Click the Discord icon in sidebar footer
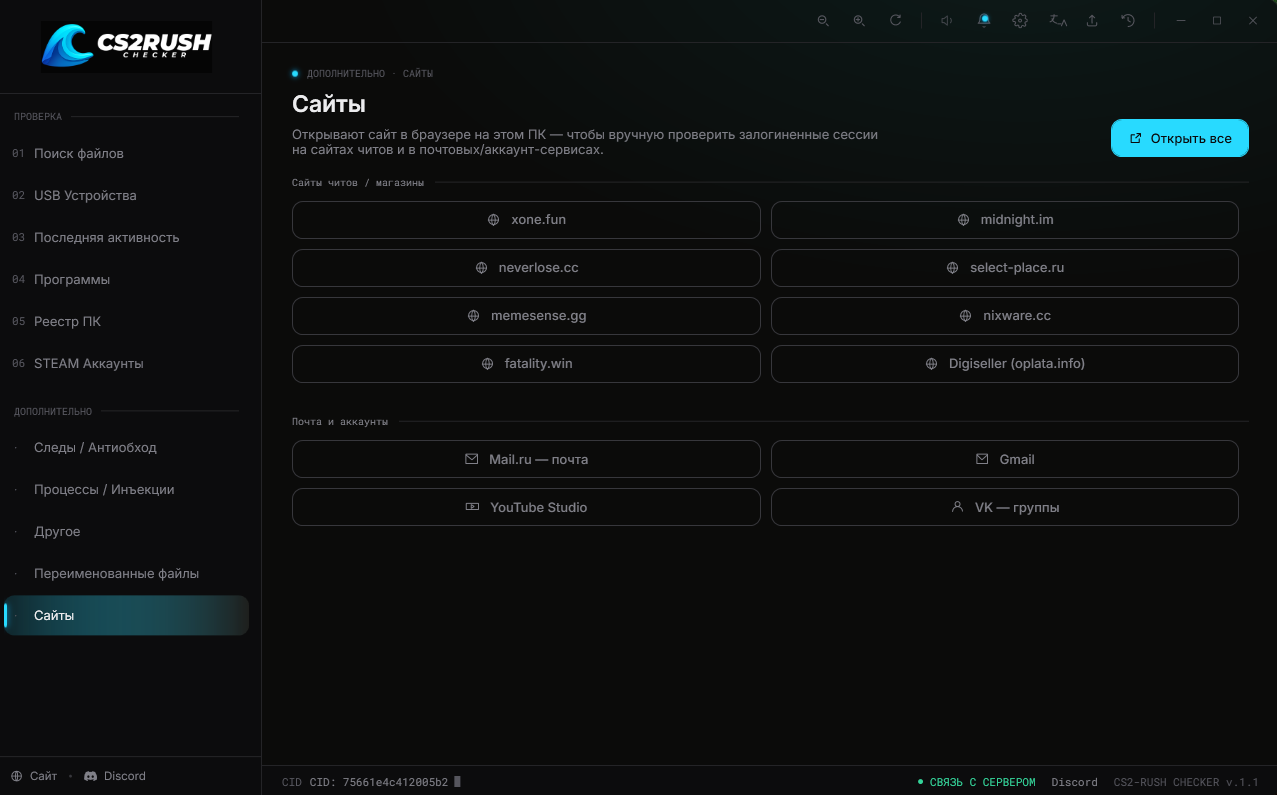The height and width of the screenshot is (795, 1277). pos(90,776)
